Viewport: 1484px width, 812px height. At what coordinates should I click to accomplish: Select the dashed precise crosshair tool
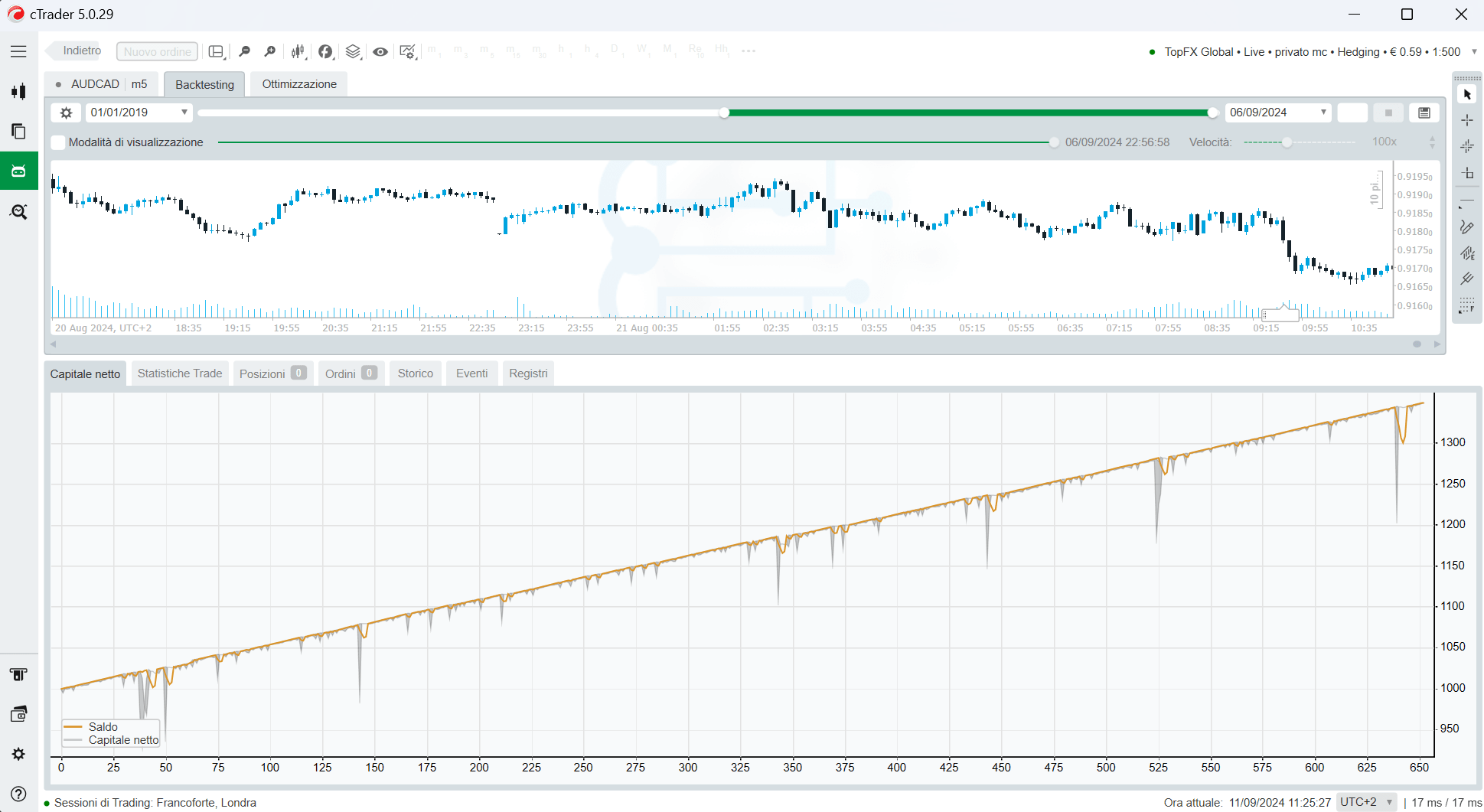[x=1467, y=146]
